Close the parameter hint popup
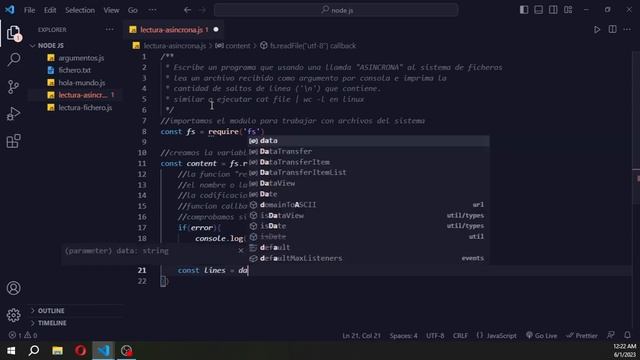Viewport: 640px width, 360px height. pos(240,251)
